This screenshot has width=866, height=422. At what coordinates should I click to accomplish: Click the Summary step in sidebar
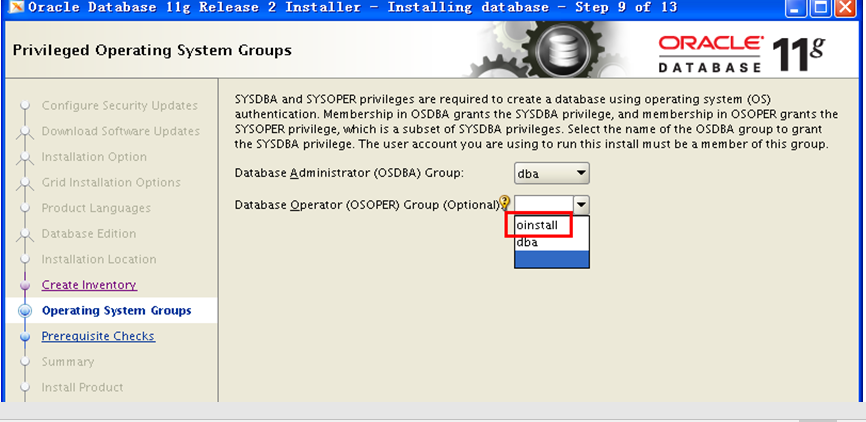[x=68, y=362]
